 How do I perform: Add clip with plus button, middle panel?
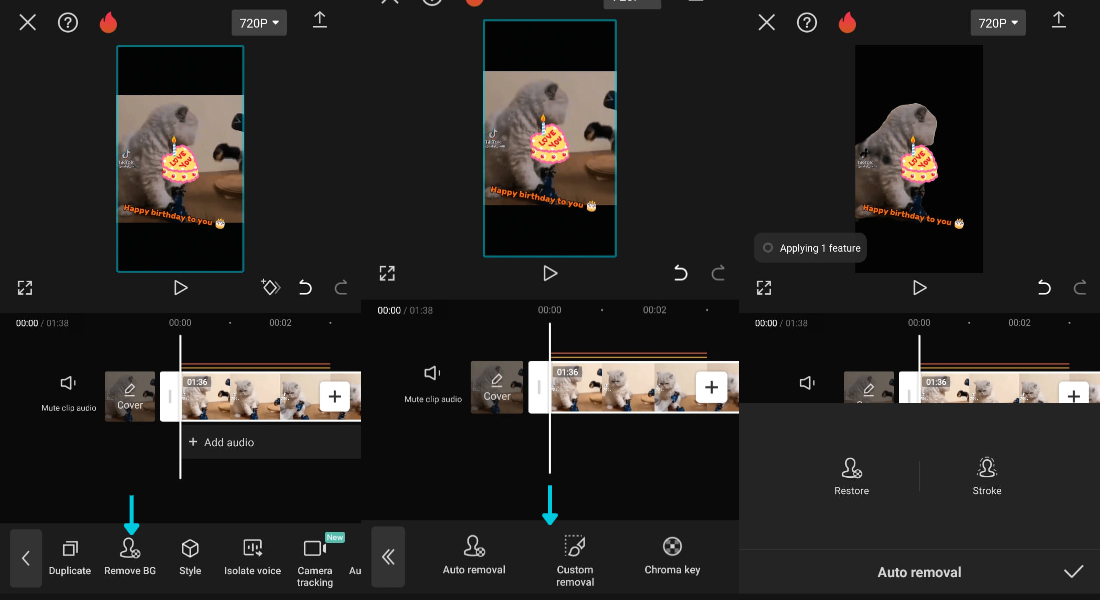click(711, 387)
